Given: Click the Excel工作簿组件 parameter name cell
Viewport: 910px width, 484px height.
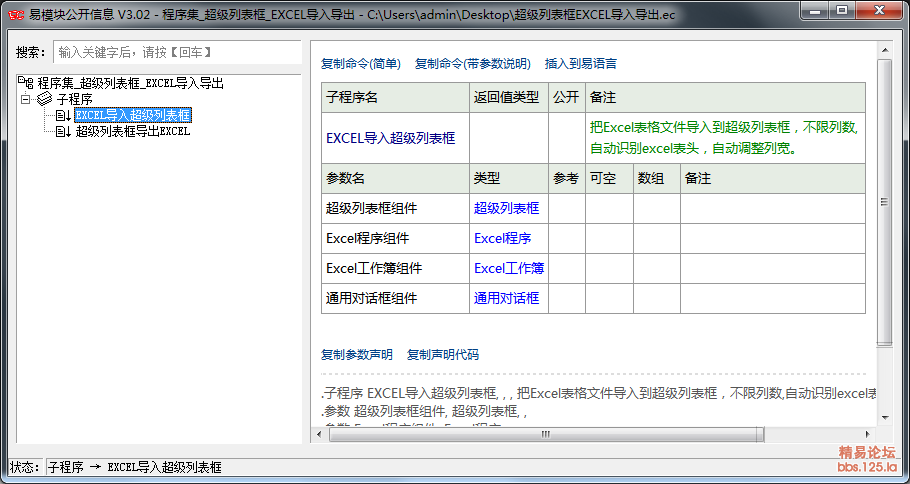Looking at the screenshot, I should point(395,269).
